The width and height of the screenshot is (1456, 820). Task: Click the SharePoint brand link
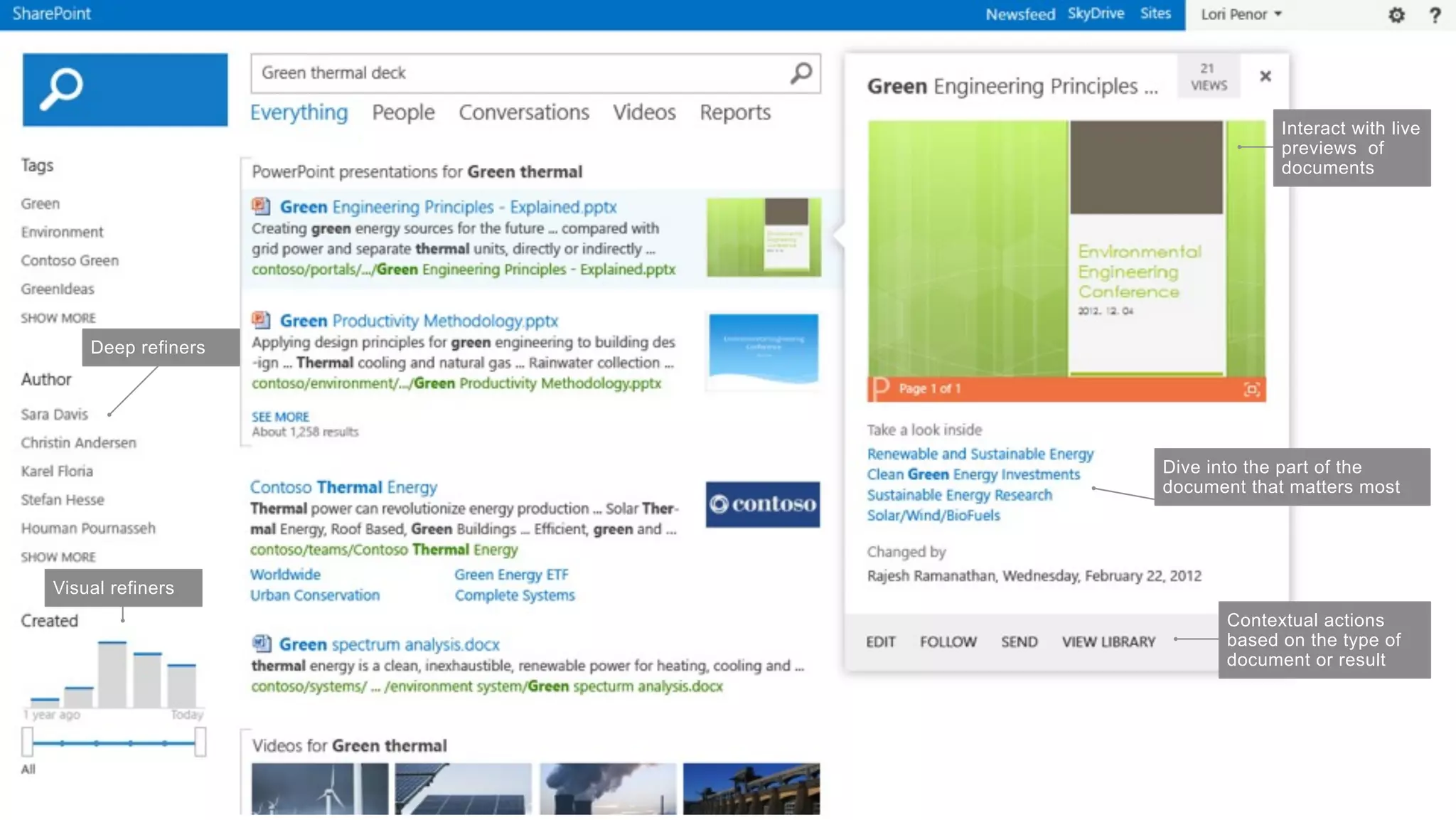[x=51, y=14]
